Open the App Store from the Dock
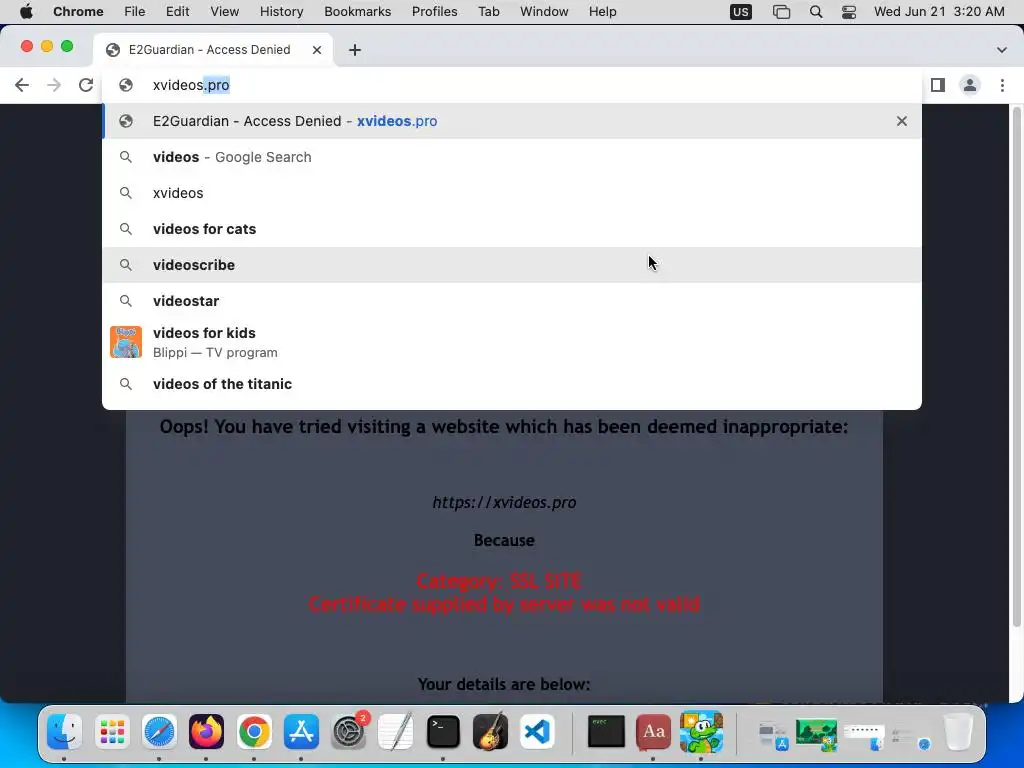This screenshot has width=1024, height=768. [x=301, y=731]
